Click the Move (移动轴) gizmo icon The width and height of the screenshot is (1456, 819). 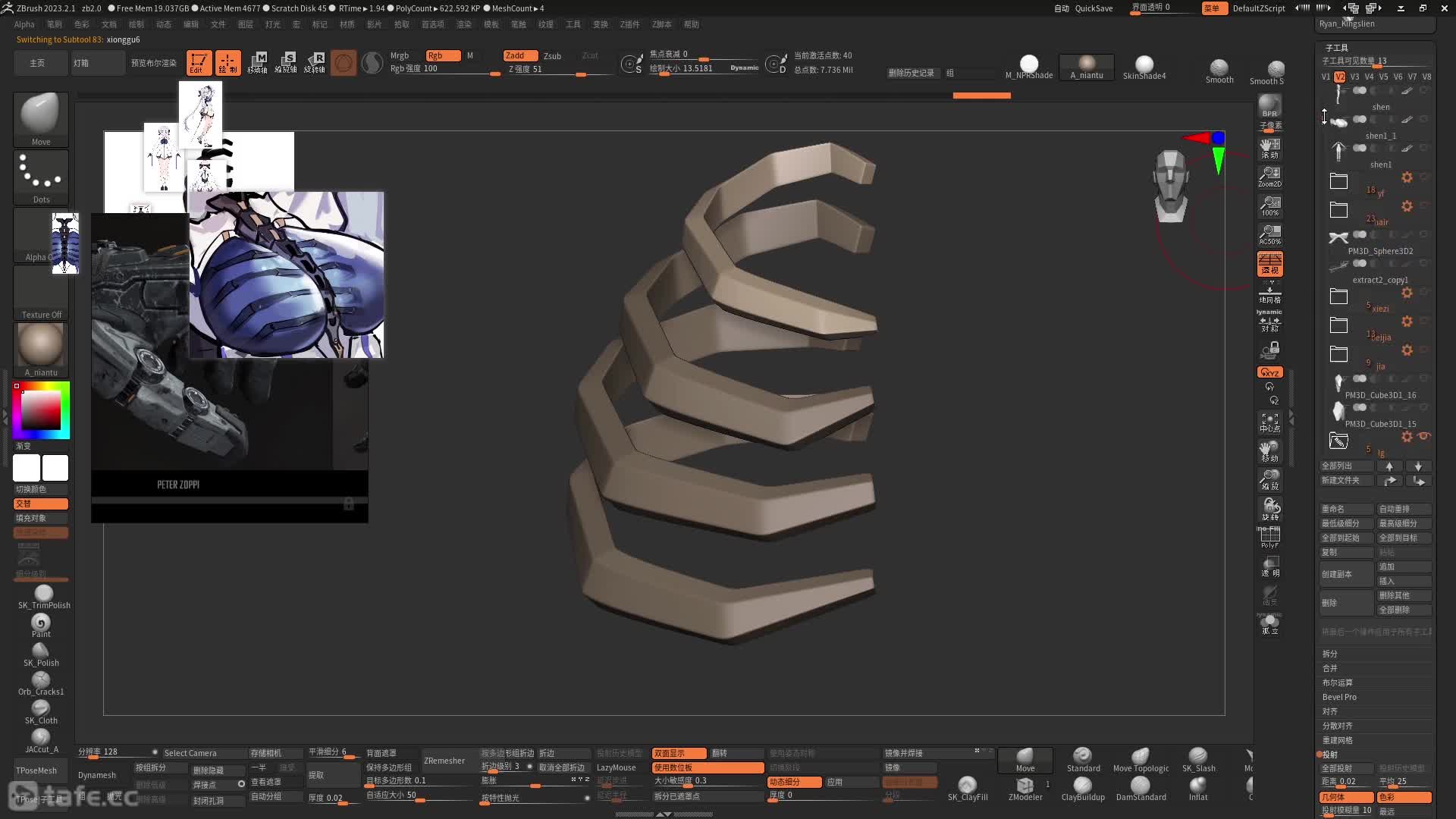(x=257, y=63)
